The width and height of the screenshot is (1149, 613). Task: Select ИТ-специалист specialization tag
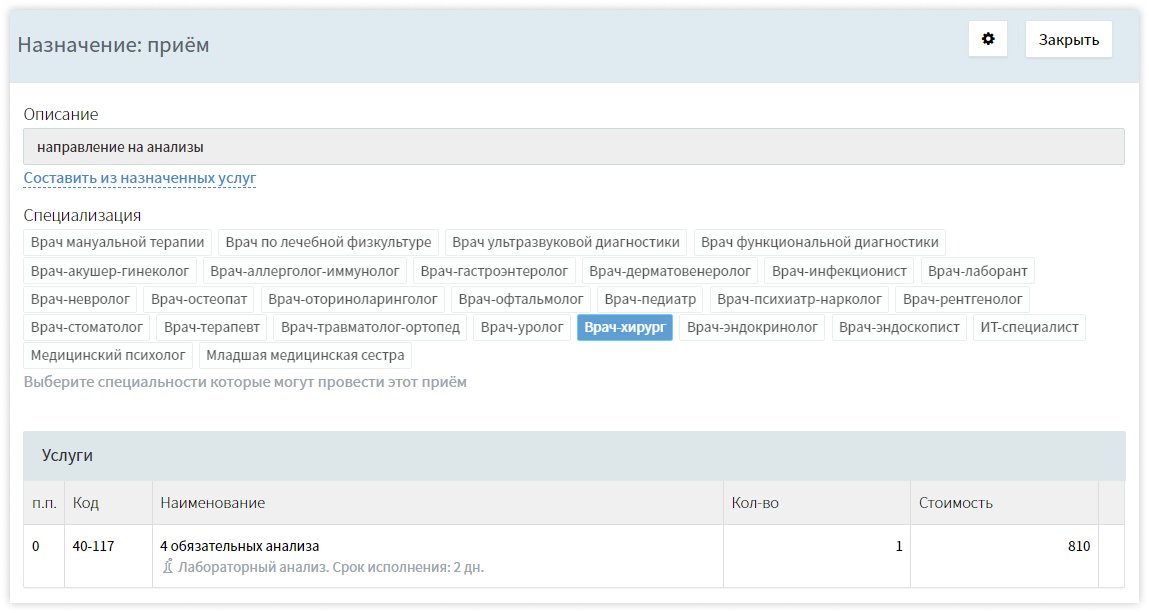tap(1029, 327)
